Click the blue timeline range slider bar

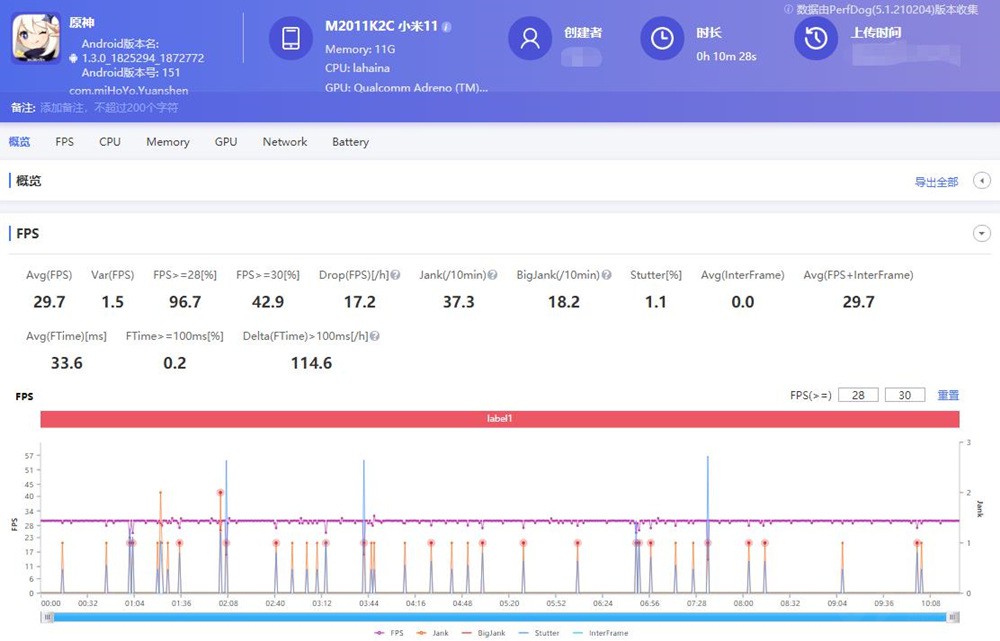(x=500, y=617)
